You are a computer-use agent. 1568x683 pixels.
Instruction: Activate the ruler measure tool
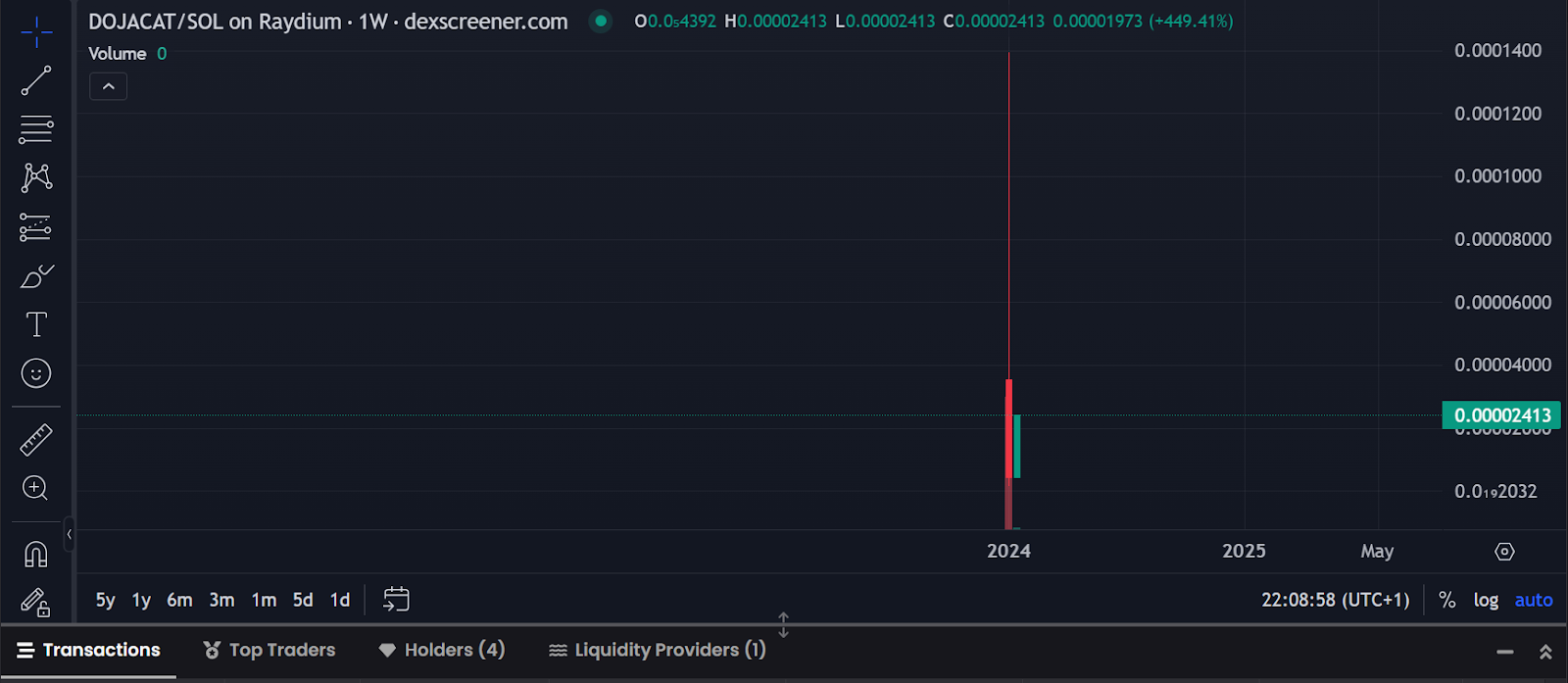pyautogui.click(x=36, y=440)
